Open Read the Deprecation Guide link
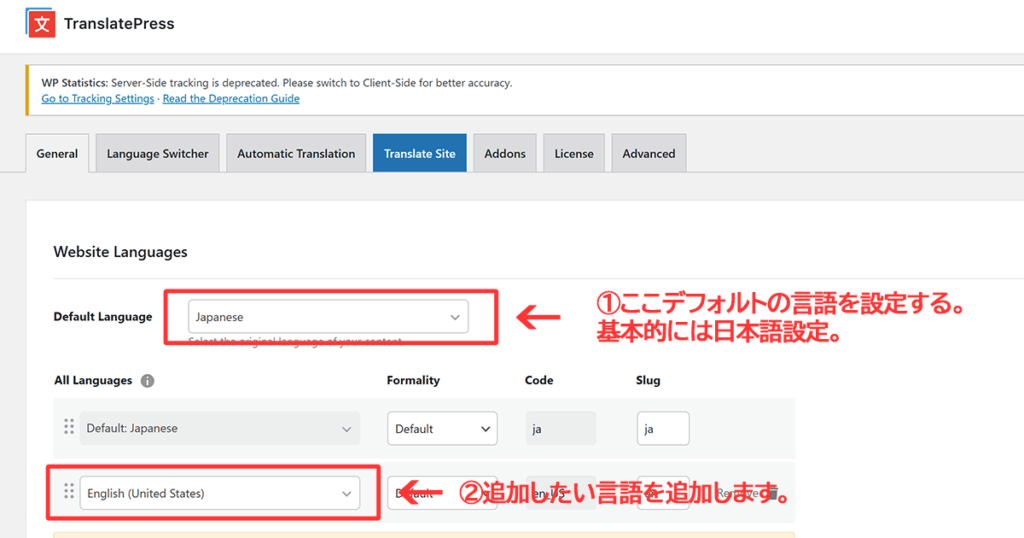 (x=231, y=99)
